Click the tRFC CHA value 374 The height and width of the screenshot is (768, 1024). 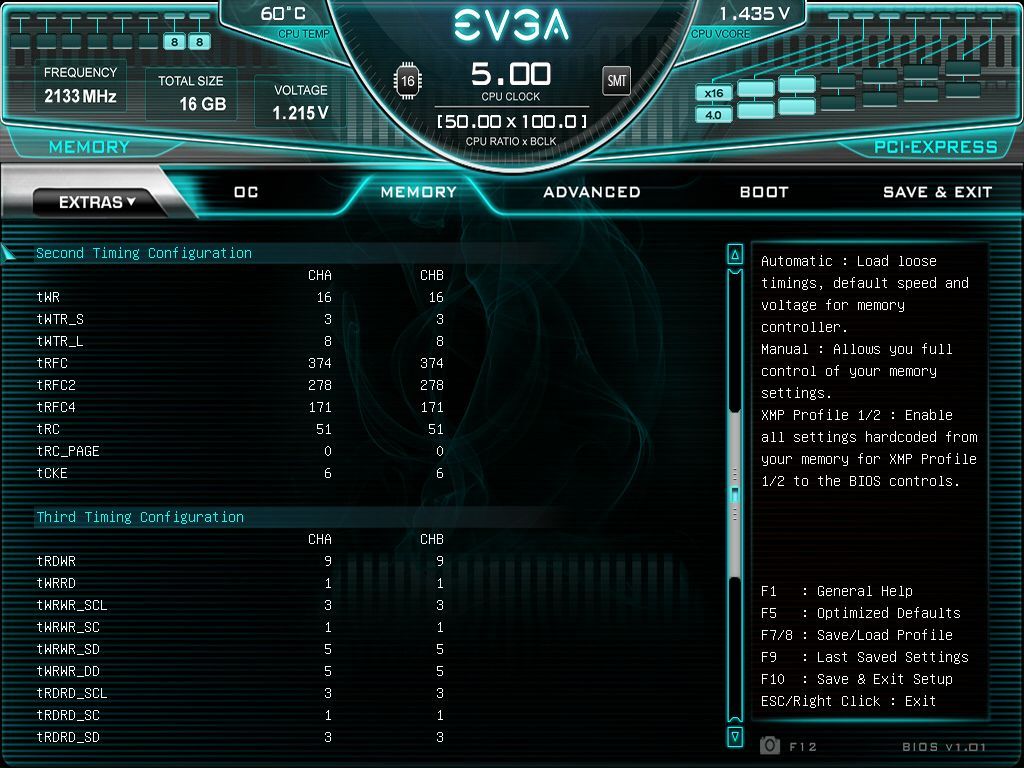pos(320,363)
